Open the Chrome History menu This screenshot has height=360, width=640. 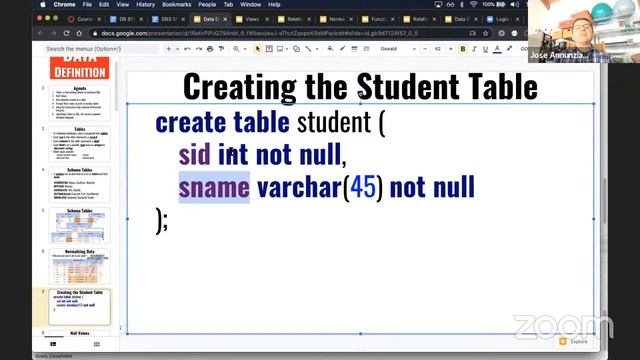click(x=145, y=4)
